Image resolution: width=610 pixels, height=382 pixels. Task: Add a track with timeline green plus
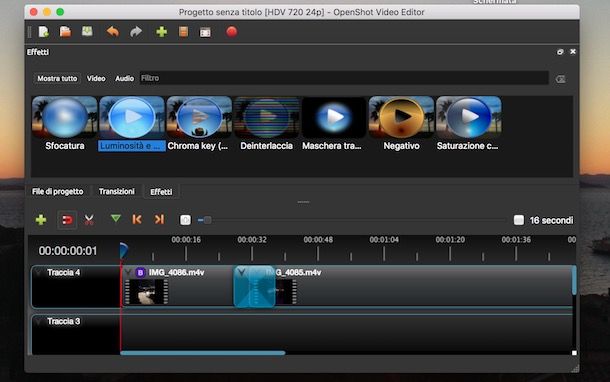point(41,220)
